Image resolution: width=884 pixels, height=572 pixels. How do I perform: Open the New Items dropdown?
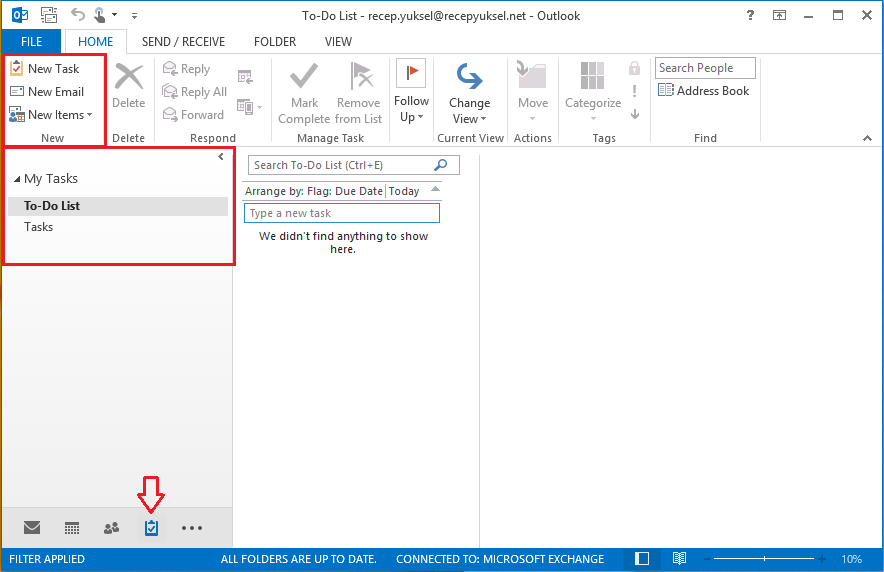pos(51,114)
